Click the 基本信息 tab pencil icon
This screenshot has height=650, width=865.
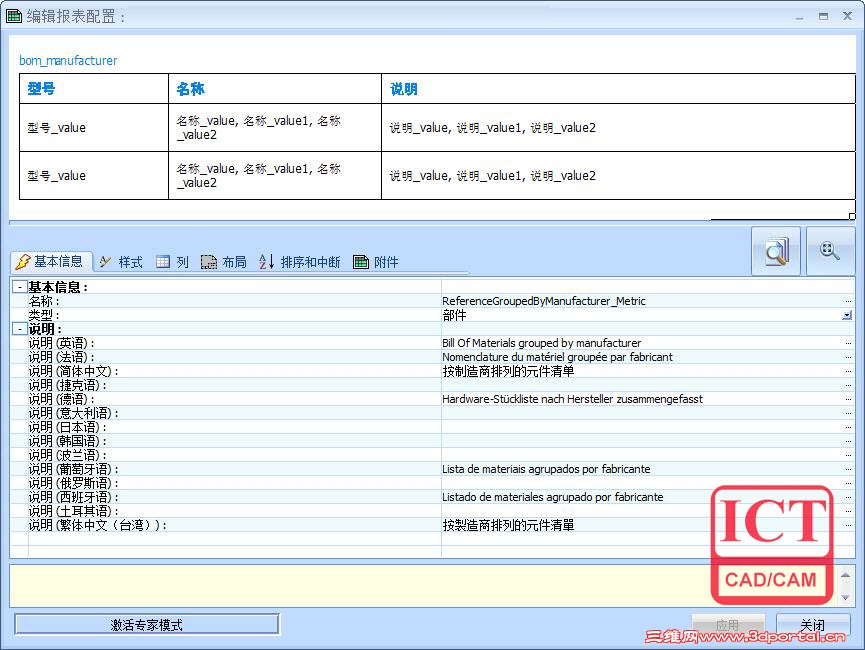point(23,262)
